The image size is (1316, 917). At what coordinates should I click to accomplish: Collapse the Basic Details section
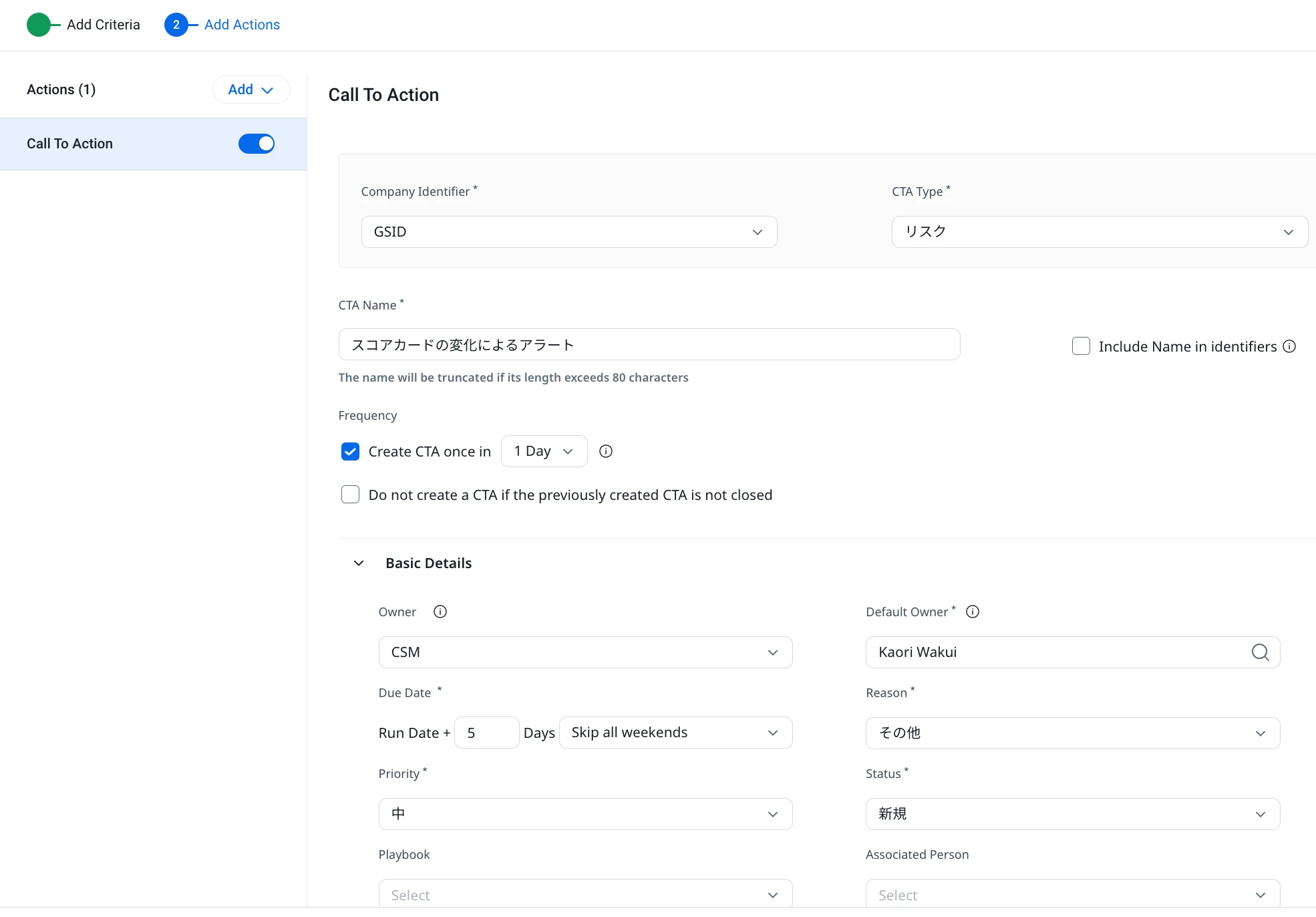tap(359, 563)
